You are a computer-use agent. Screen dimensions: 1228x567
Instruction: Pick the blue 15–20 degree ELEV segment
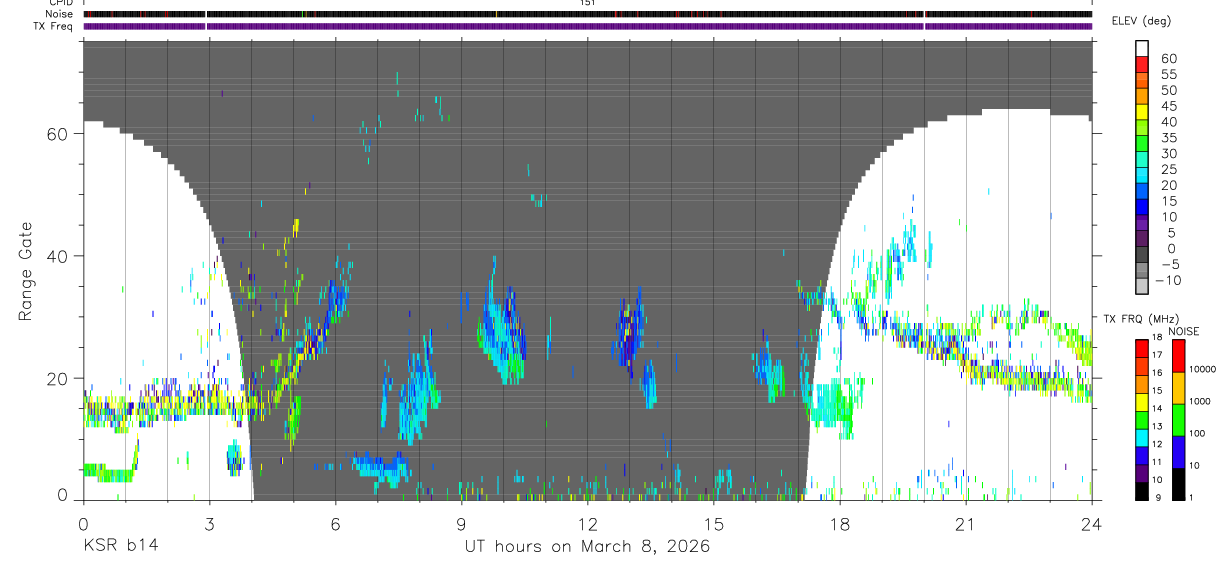click(x=1142, y=193)
